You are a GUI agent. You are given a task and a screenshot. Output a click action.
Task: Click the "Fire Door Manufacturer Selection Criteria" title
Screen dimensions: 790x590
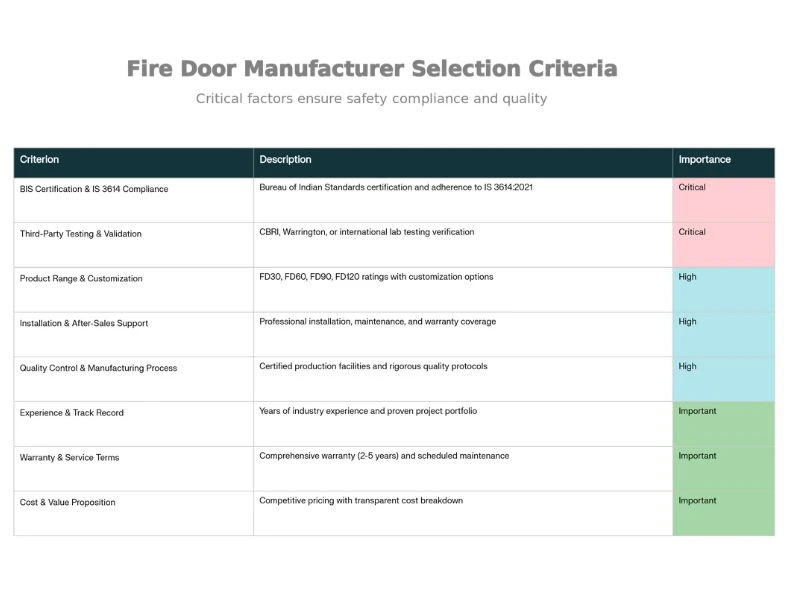(371, 69)
